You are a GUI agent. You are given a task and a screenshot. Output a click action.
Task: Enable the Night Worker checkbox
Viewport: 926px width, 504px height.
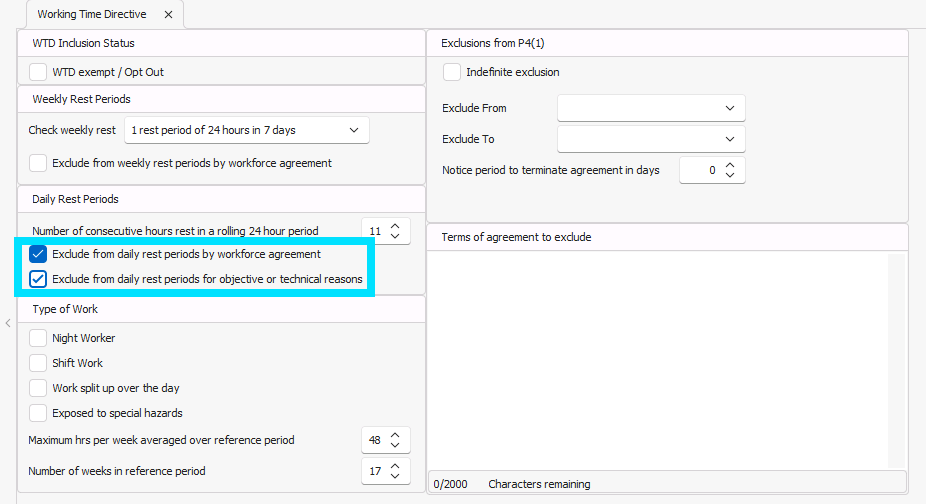(x=38, y=338)
